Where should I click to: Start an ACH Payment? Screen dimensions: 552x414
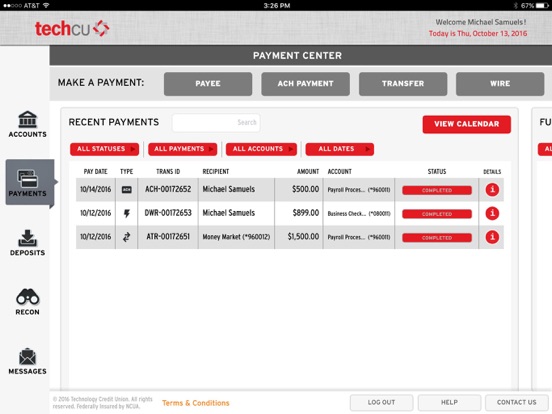[306, 84]
